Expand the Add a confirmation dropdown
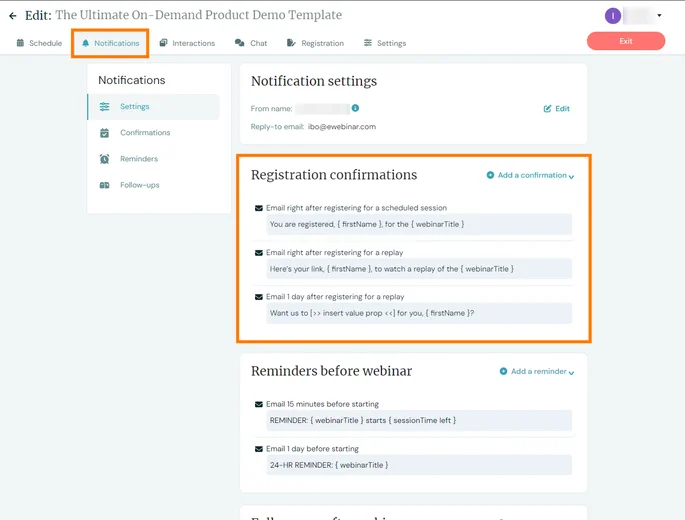The height and width of the screenshot is (520, 685). [x=530, y=175]
